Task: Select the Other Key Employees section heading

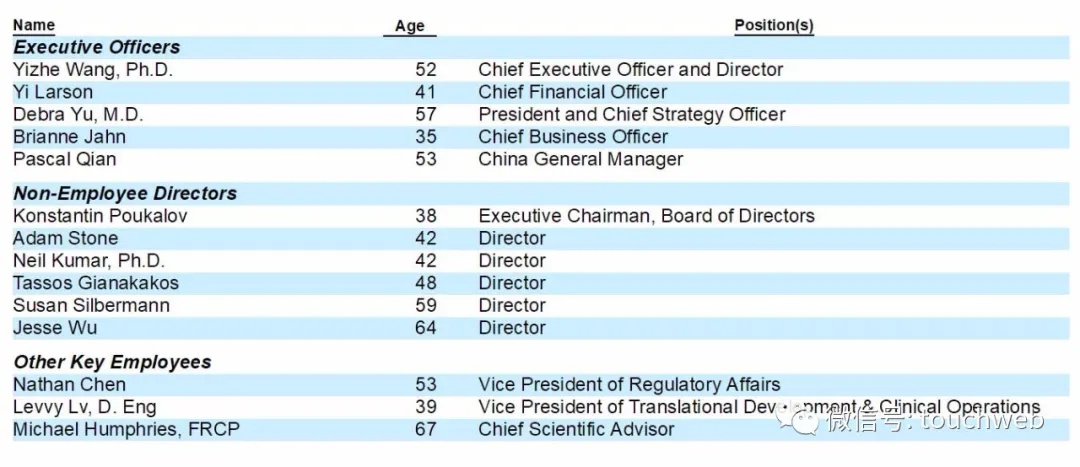Action: click(111, 362)
